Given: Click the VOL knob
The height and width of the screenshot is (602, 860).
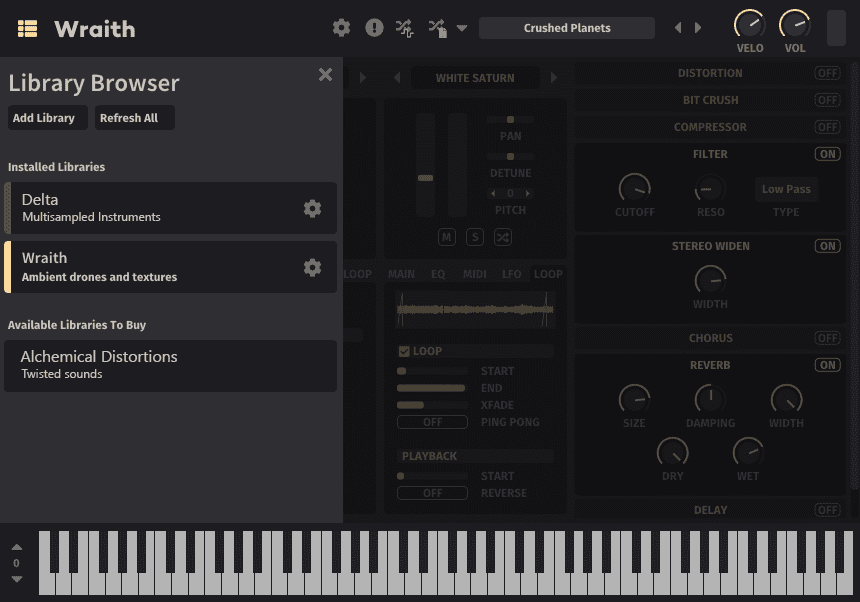Looking at the screenshot, I should [794, 25].
